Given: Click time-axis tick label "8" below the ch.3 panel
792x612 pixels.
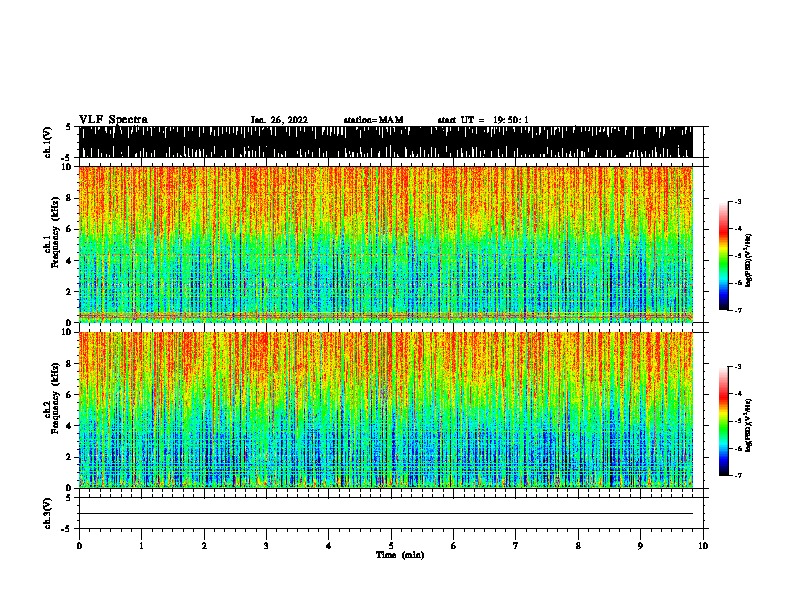Looking at the screenshot, I should point(578,546).
